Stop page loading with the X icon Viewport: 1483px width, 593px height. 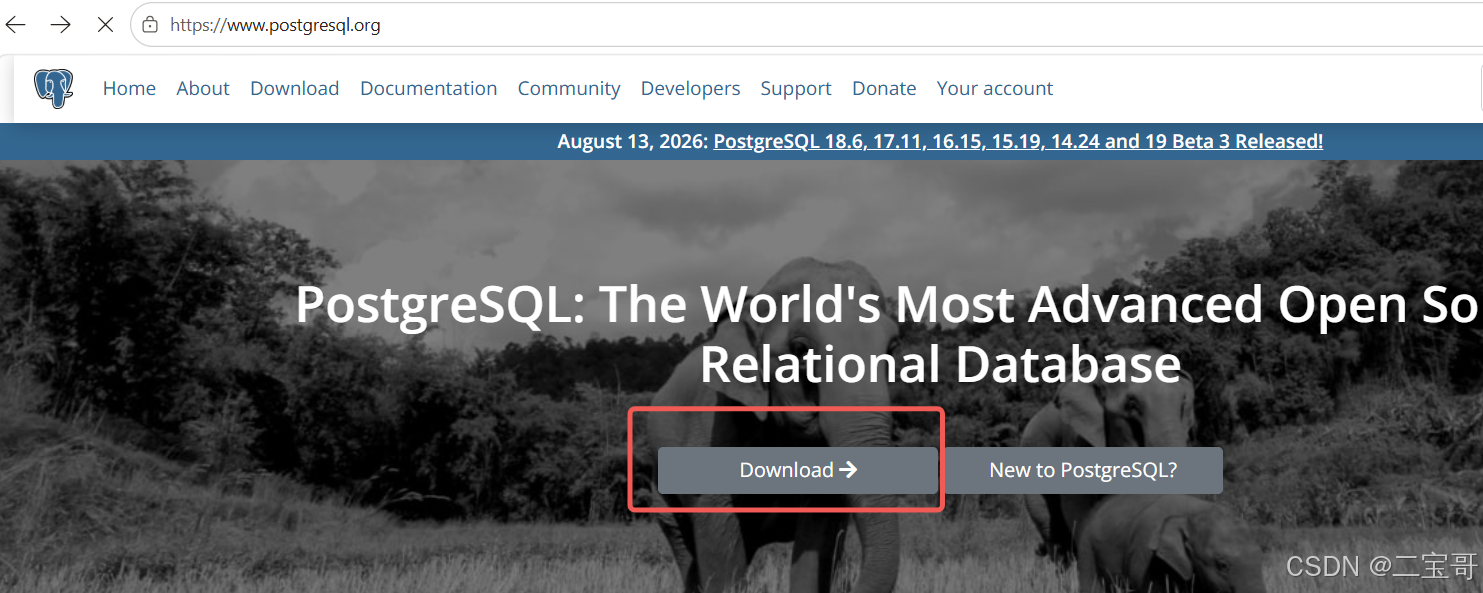[x=105, y=25]
